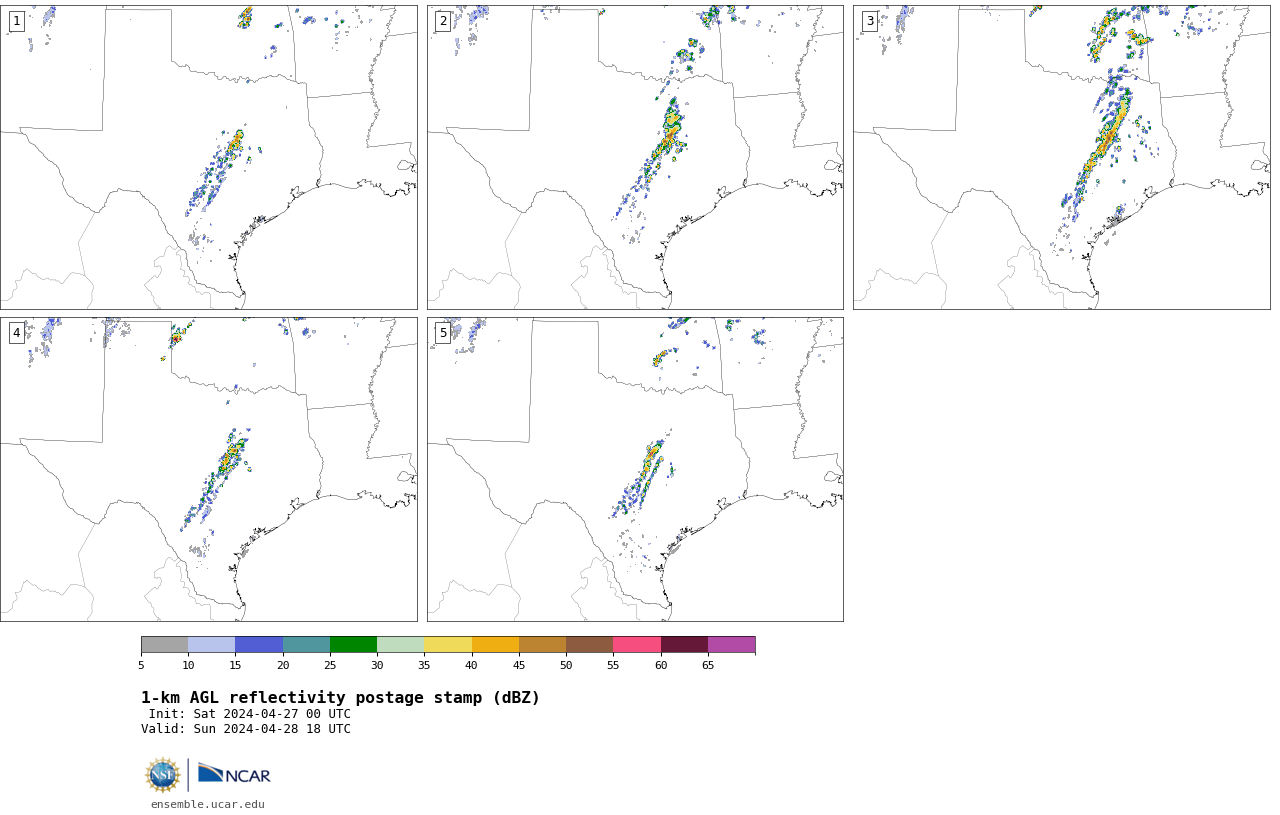Click the 1-km AGL reflectivity title
The image size is (1280, 815).
coord(340,698)
